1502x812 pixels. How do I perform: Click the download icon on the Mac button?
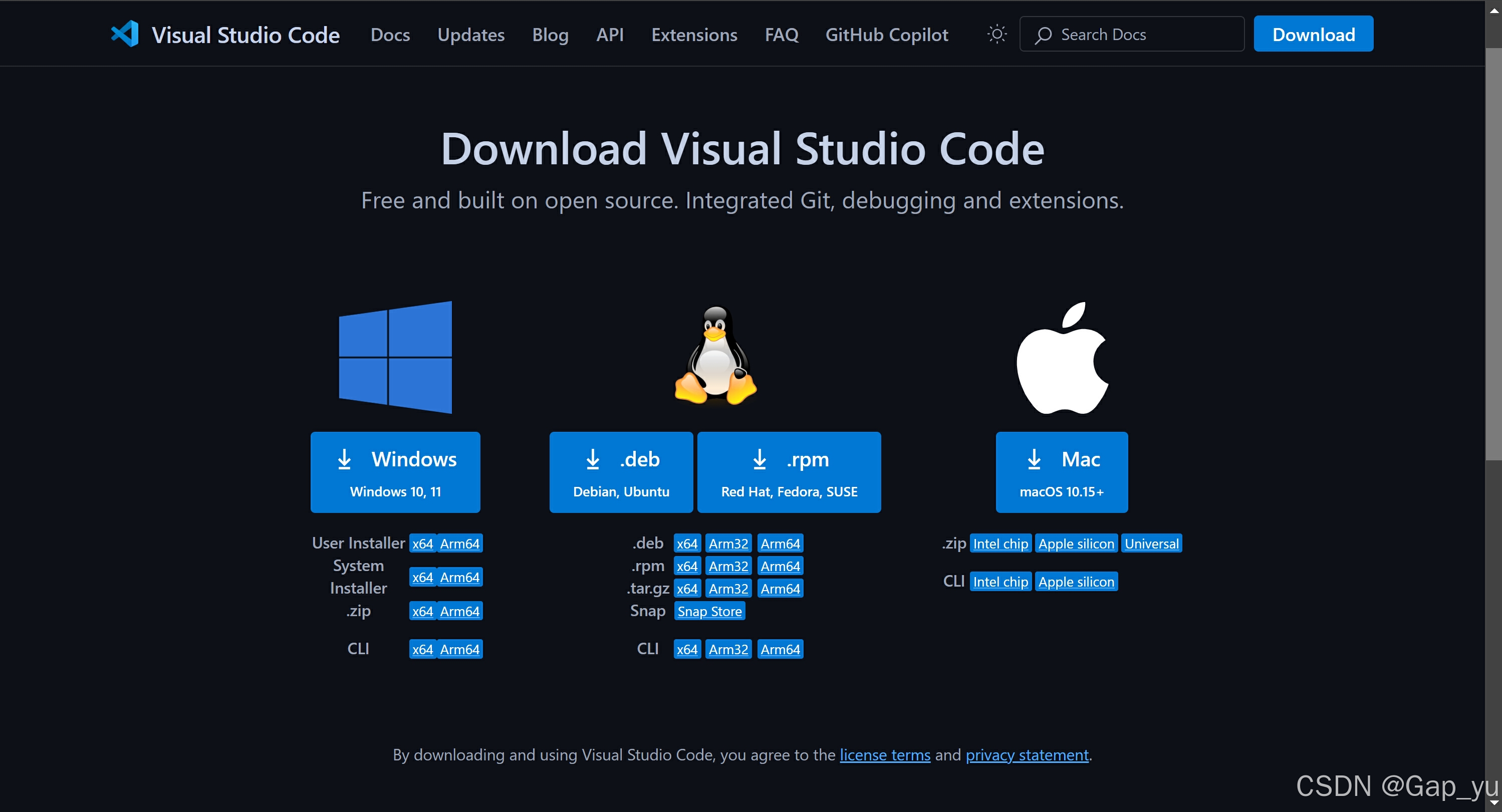click(x=1035, y=459)
